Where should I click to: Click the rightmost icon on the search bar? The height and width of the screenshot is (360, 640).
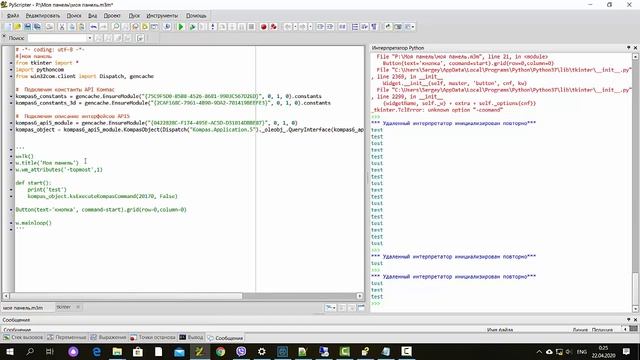pyautogui.click(x=140, y=38)
